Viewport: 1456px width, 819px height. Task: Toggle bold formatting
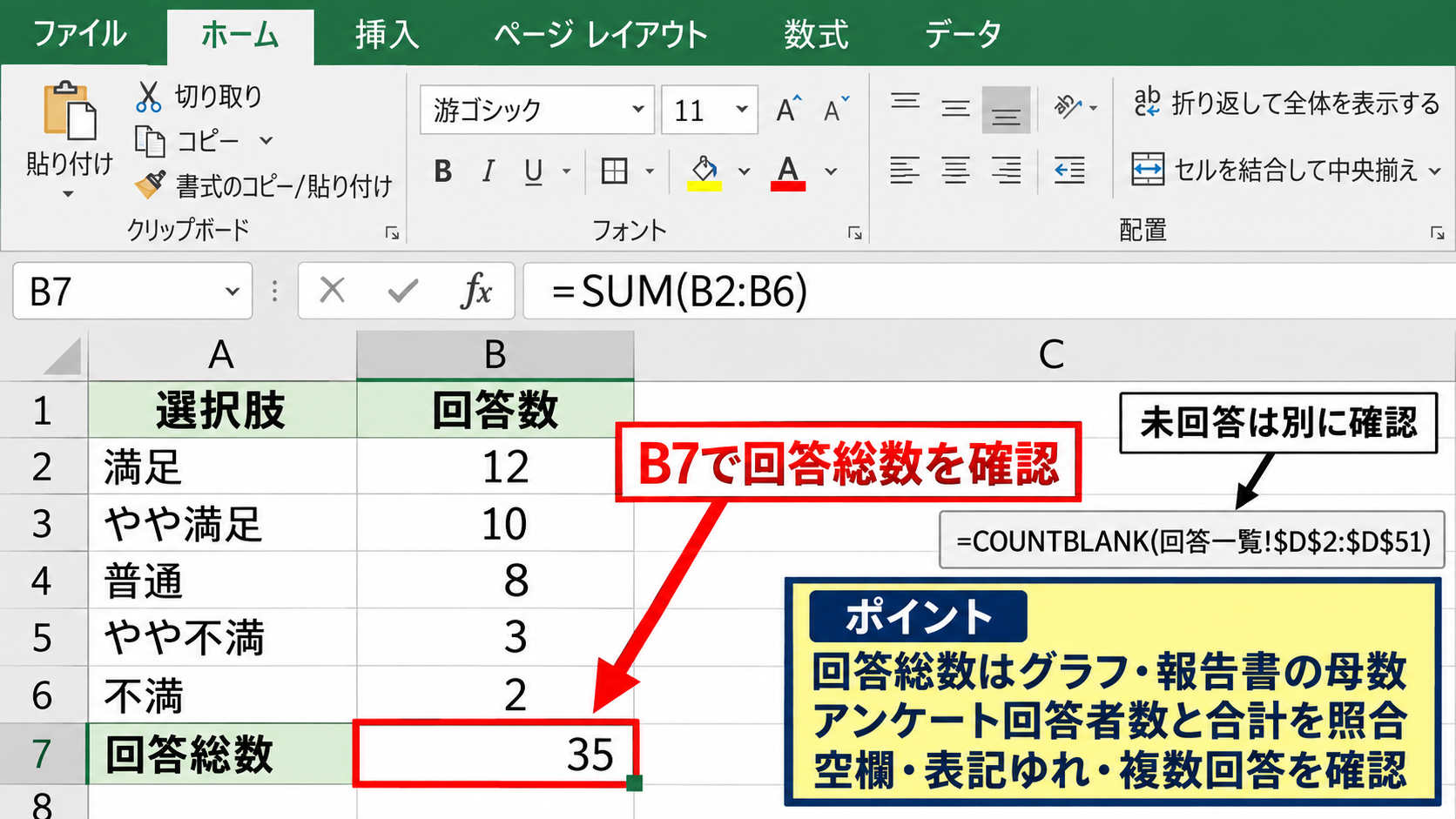pos(443,171)
